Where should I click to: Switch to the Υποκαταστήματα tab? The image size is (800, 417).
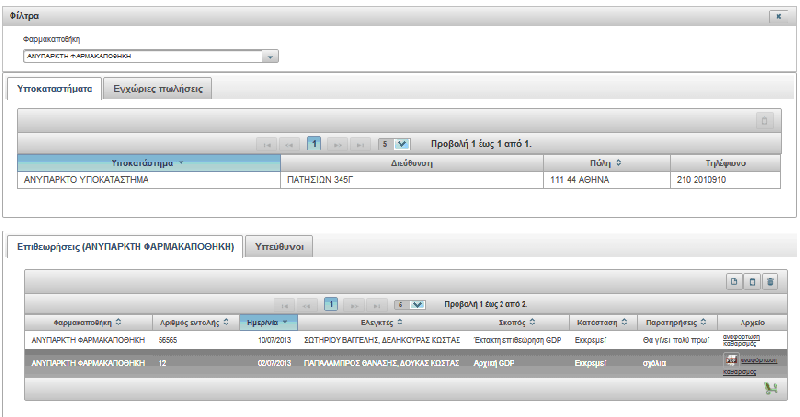[55, 89]
